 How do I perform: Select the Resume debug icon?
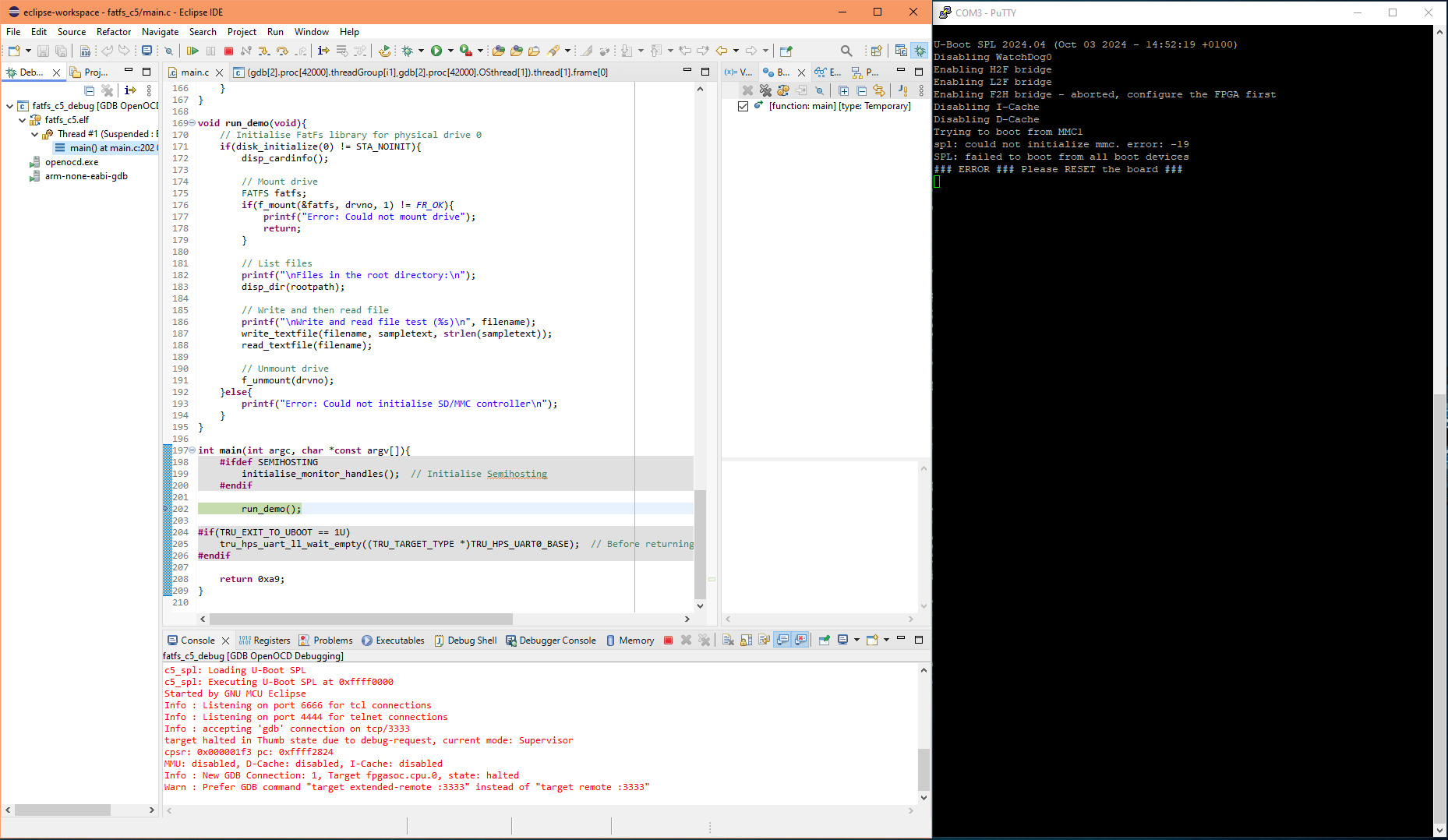click(x=192, y=51)
